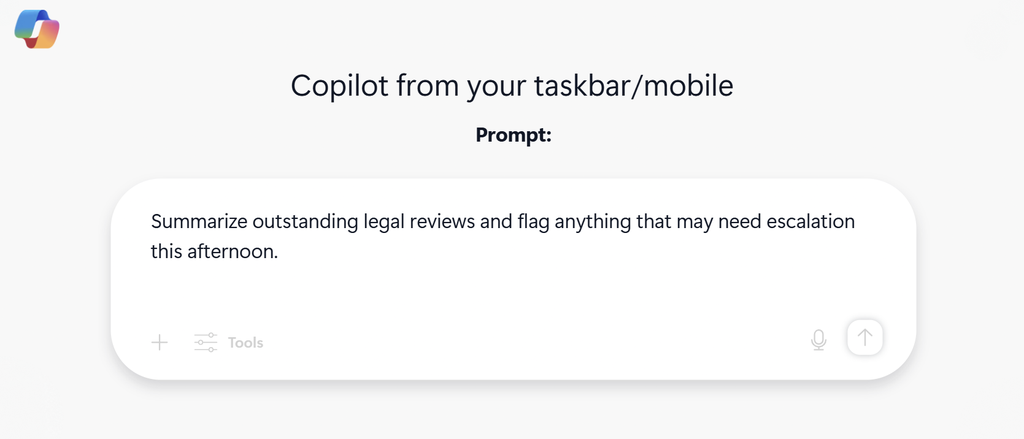Screen dimensions: 1024x439
Task: Click the word 'Copilot' in the heading
Action: pos(340,86)
